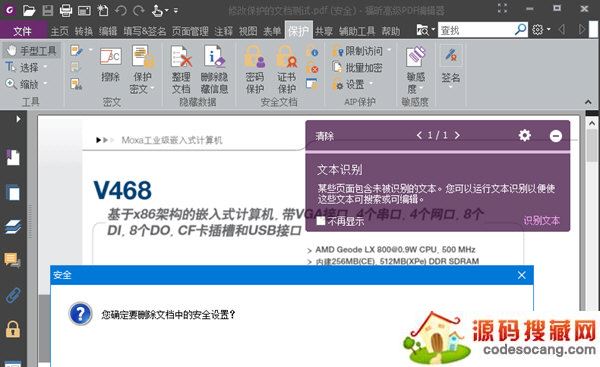Expand the search options arrow beside the search icon
This screenshot has height=367, width=600.
pyautogui.click(x=433, y=29)
